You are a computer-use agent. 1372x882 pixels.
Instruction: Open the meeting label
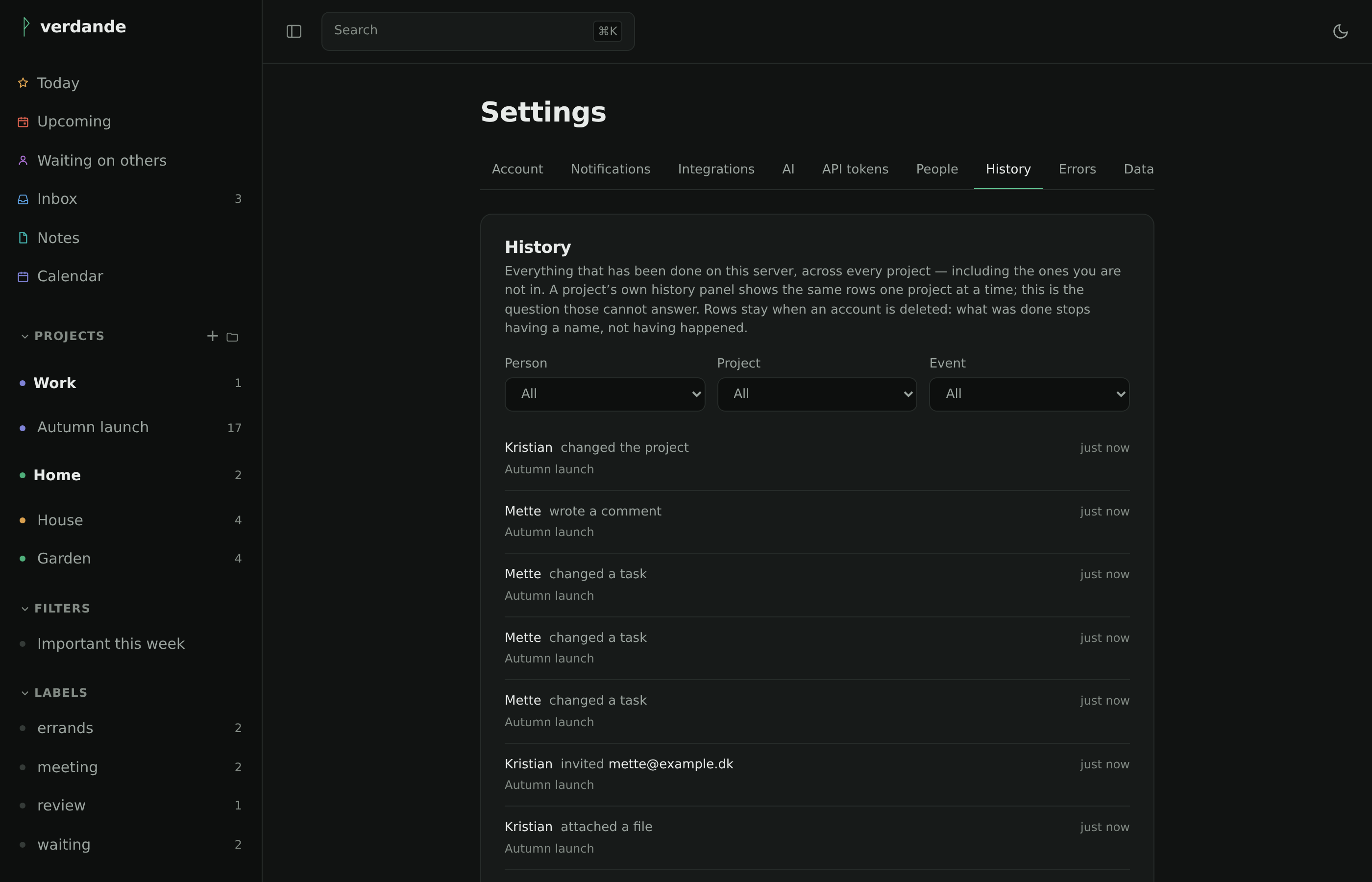tap(130, 767)
